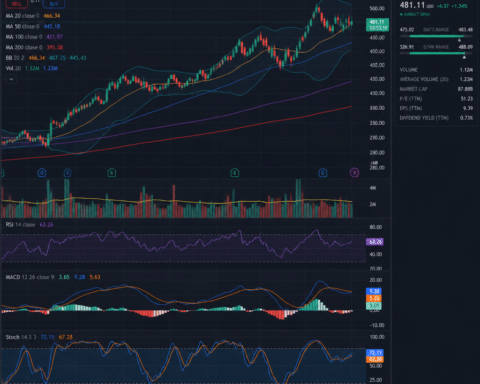Click the EPS (TTM) row
Viewport: 480px width, 384px height.
coord(436,108)
